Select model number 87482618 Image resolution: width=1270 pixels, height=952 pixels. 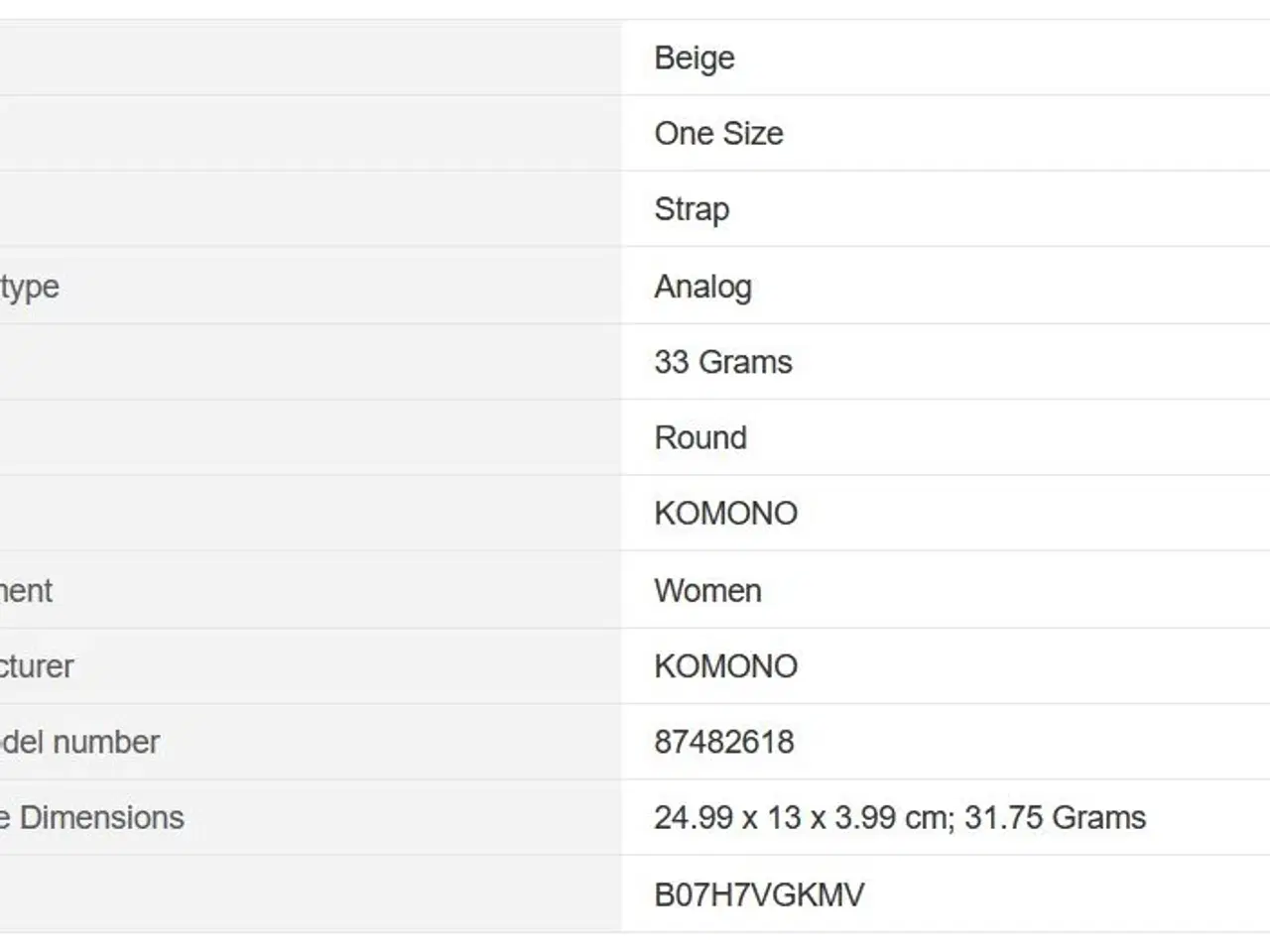coord(724,742)
